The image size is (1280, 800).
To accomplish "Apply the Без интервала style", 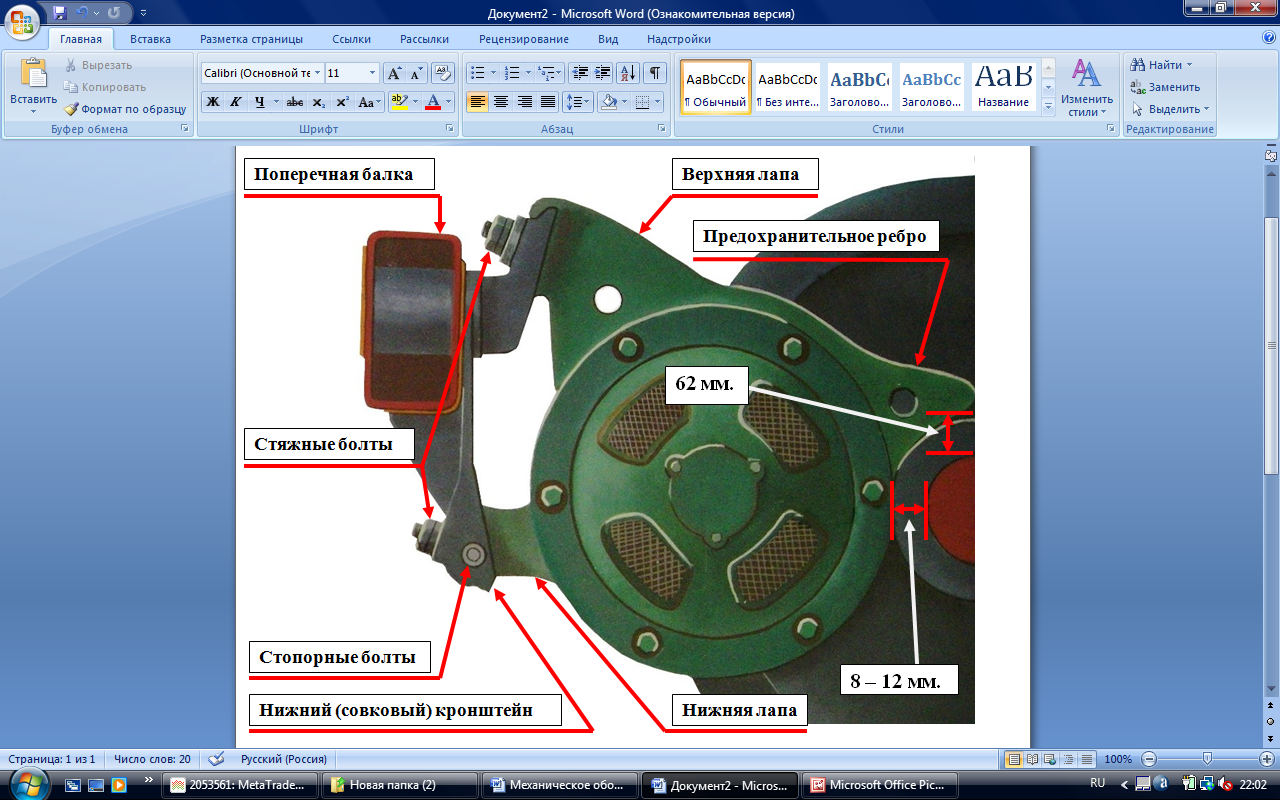I will (x=787, y=88).
